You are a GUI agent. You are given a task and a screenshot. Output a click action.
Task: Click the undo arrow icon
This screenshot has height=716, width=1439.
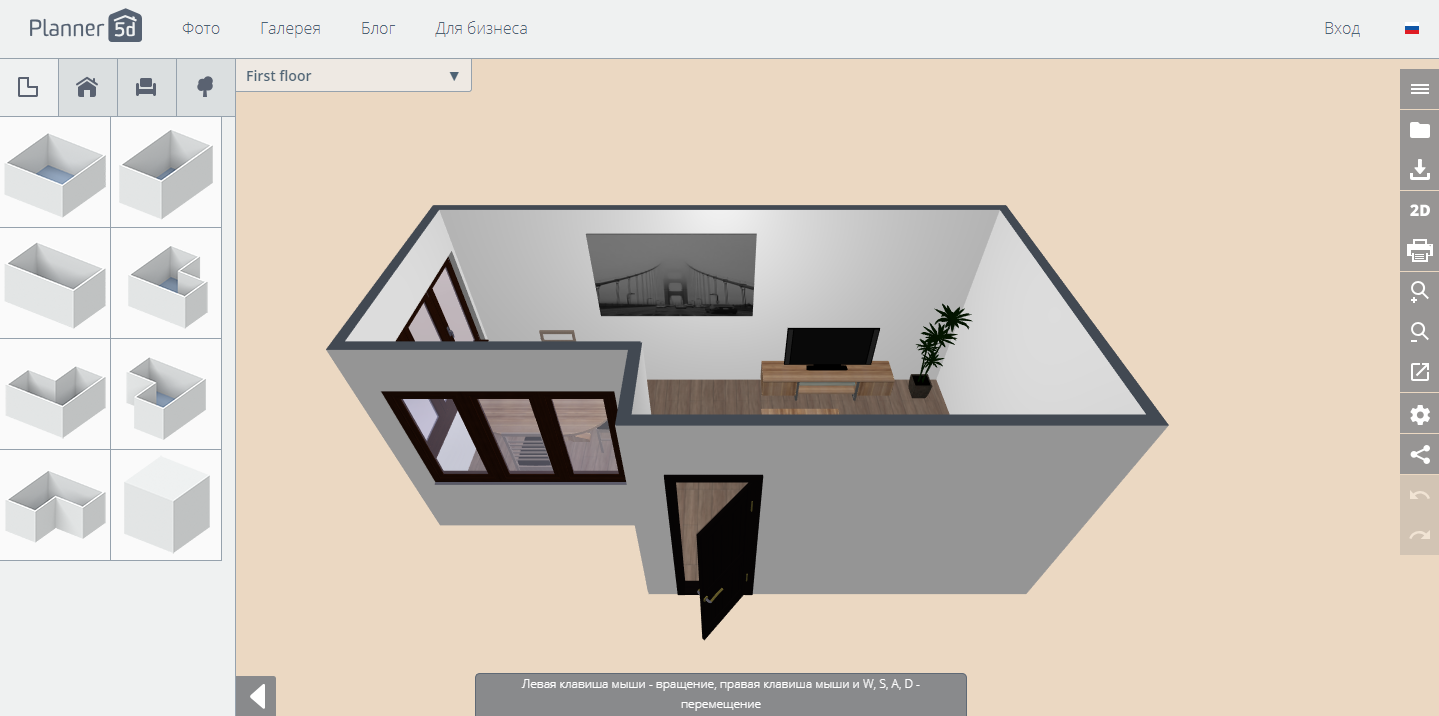1419,495
